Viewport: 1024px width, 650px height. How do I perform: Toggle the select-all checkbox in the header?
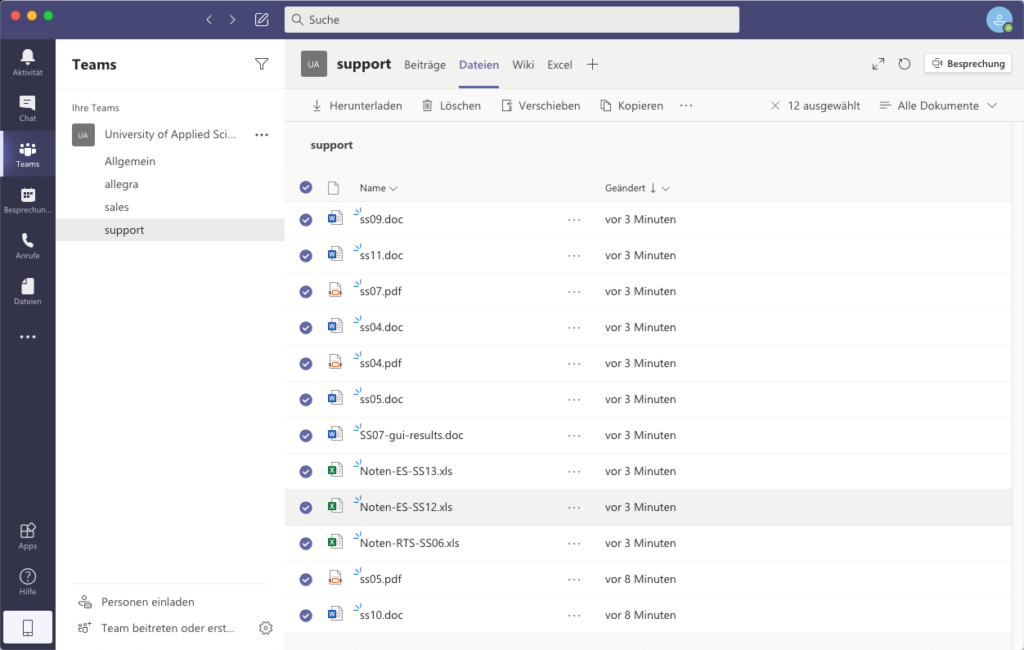[305, 188]
